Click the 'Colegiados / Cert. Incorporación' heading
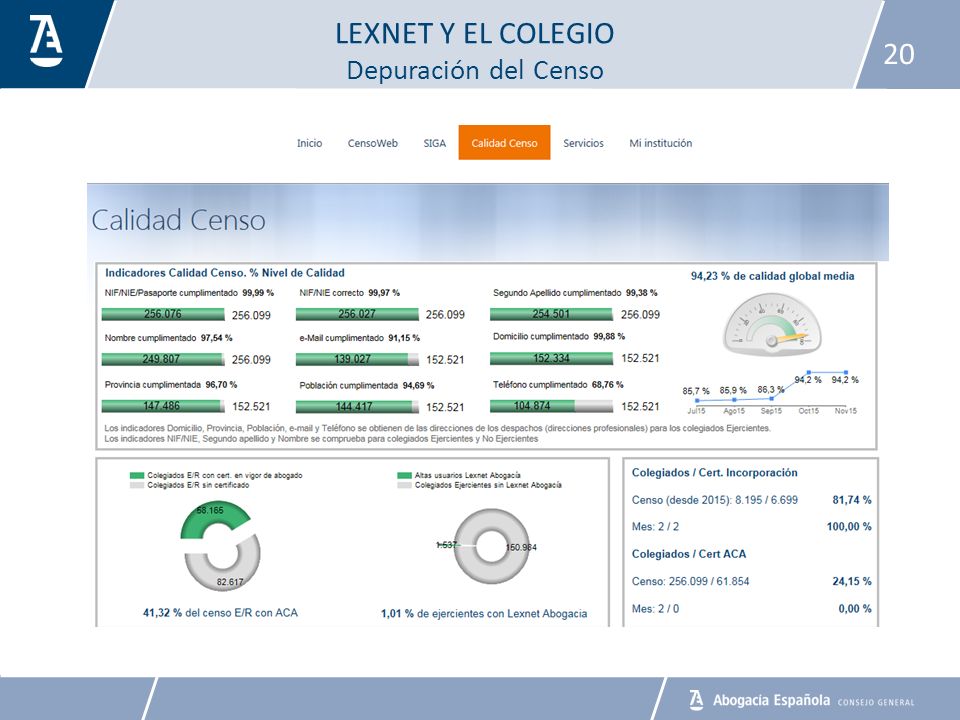 714,473
